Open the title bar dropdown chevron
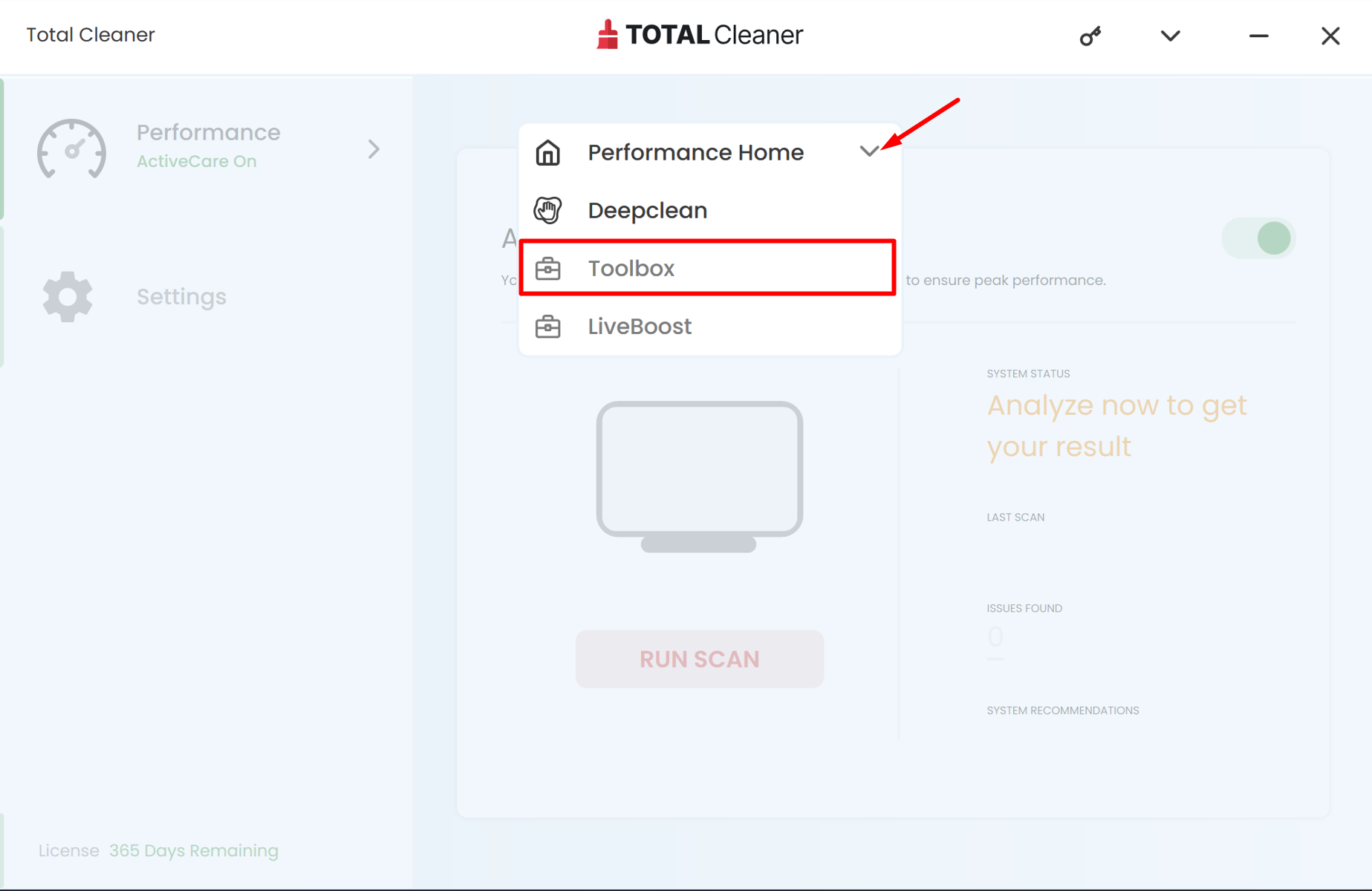Image resolution: width=1372 pixels, height=891 pixels. 1170,36
